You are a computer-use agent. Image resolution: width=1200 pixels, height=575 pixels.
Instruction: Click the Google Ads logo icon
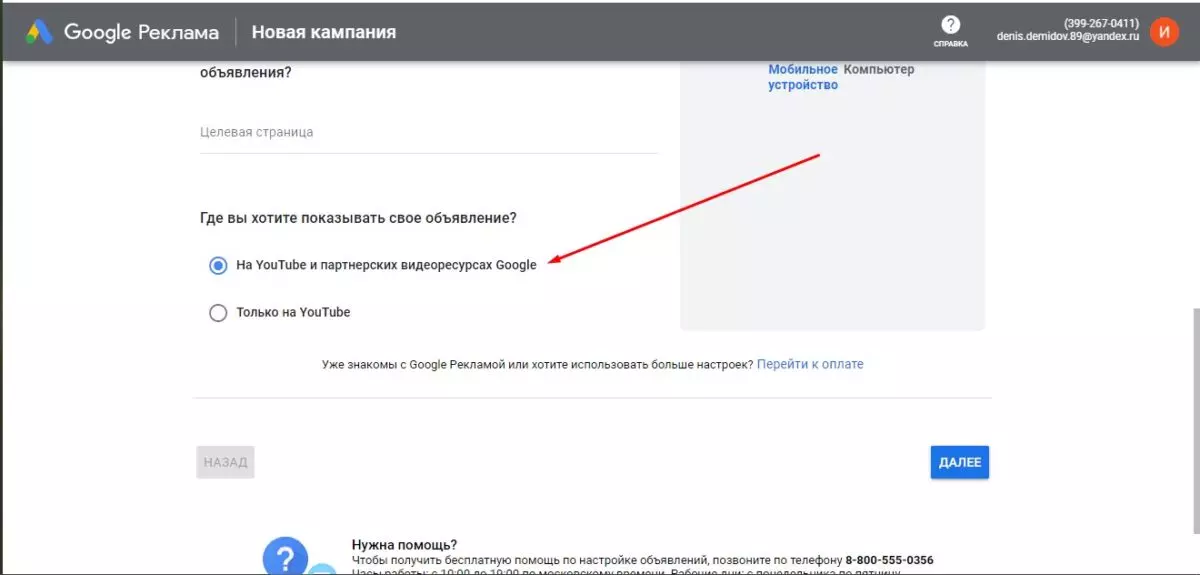click(39, 32)
